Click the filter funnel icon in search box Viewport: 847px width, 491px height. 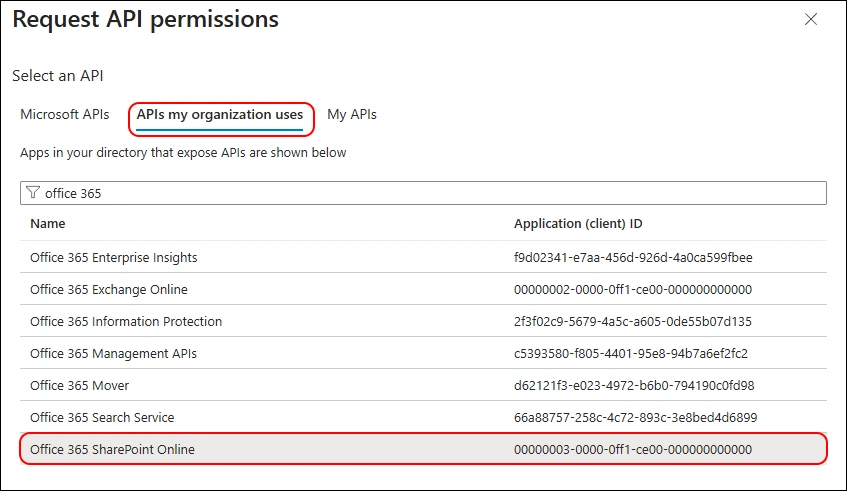[33, 193]
